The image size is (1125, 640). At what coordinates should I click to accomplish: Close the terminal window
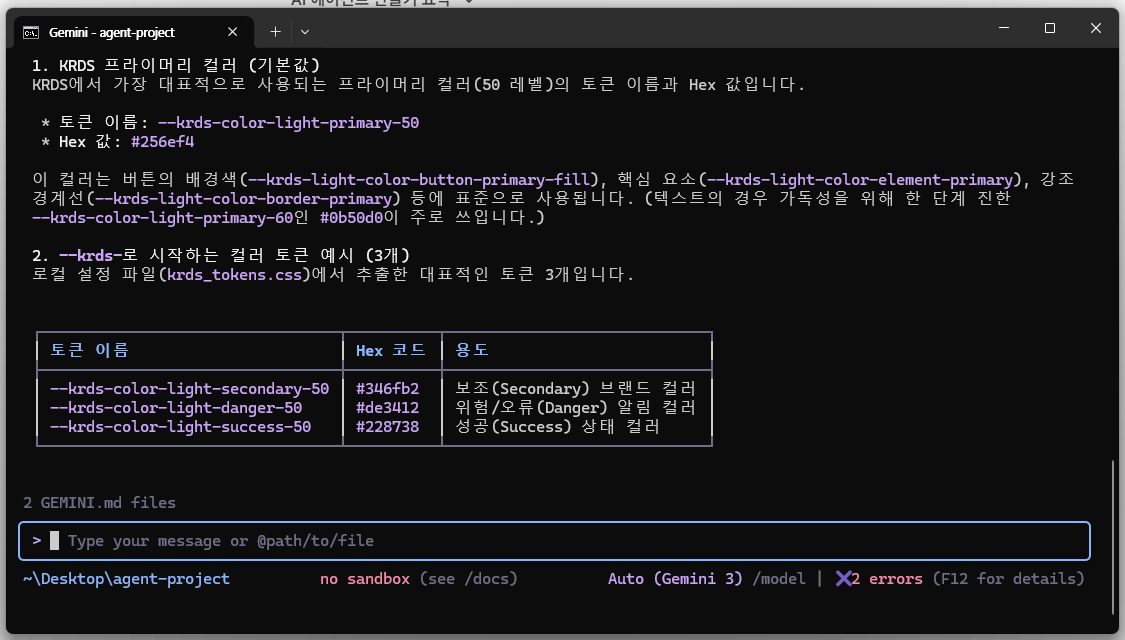tap(1097, 28)
